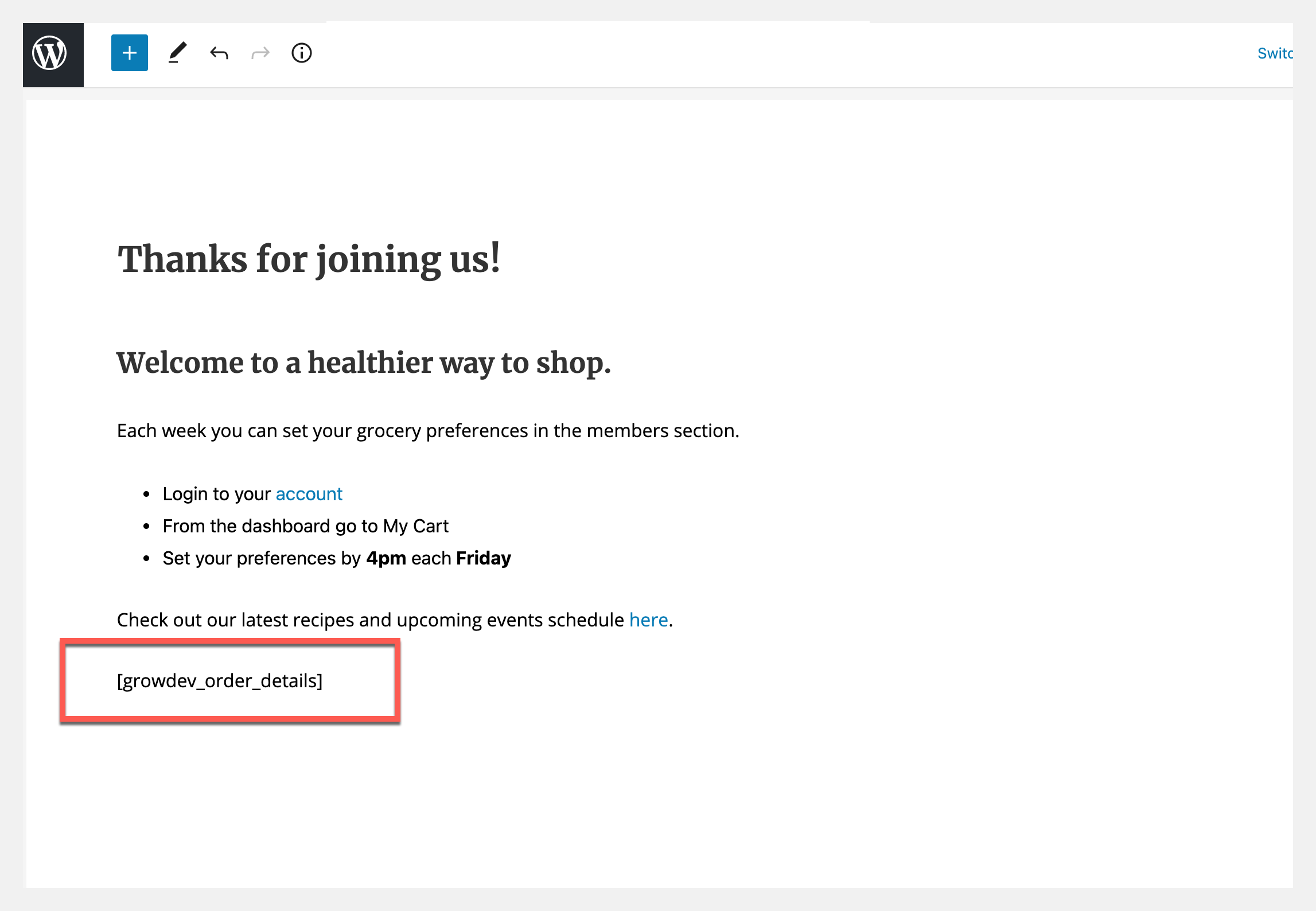Click the Redo arrow

(x=260, y=53)
